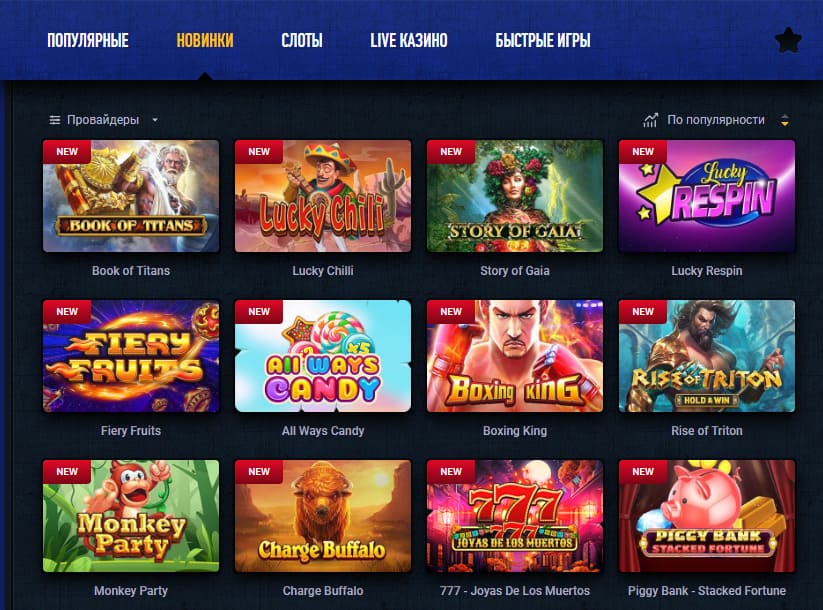Launch the Book of Titans game thumbnail
823x610 pixels.
(131, 196)
